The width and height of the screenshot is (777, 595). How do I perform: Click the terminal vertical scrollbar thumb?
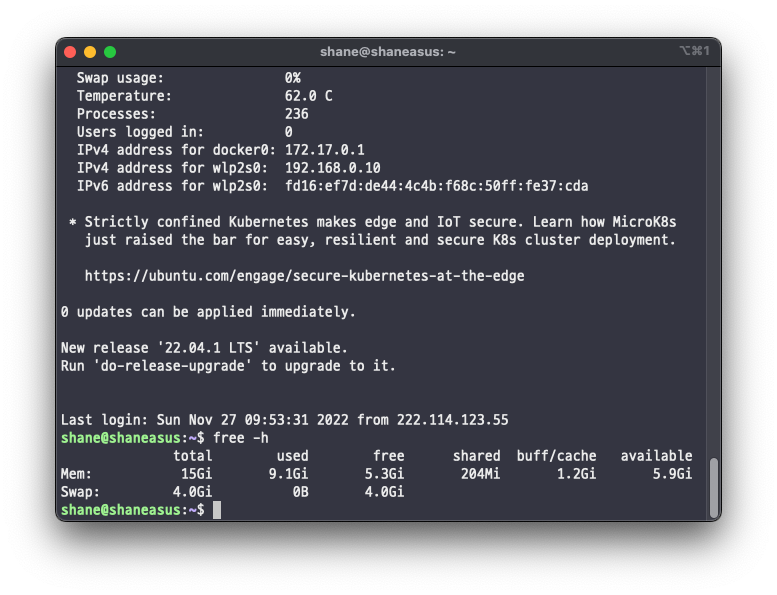tap(714, 488)
